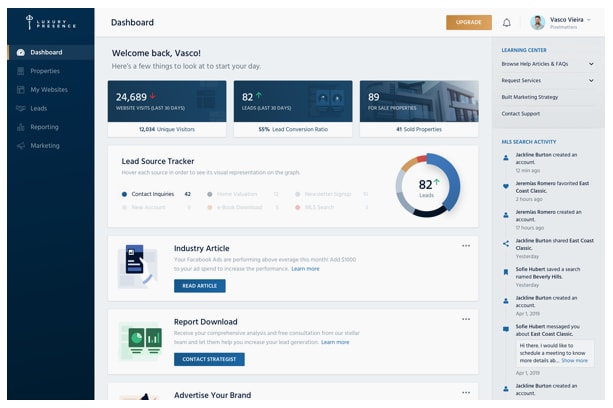Click the Leads handshake icon in sidebar
The height and width of the screenshot is (408, 613).
tap(21, 108)
